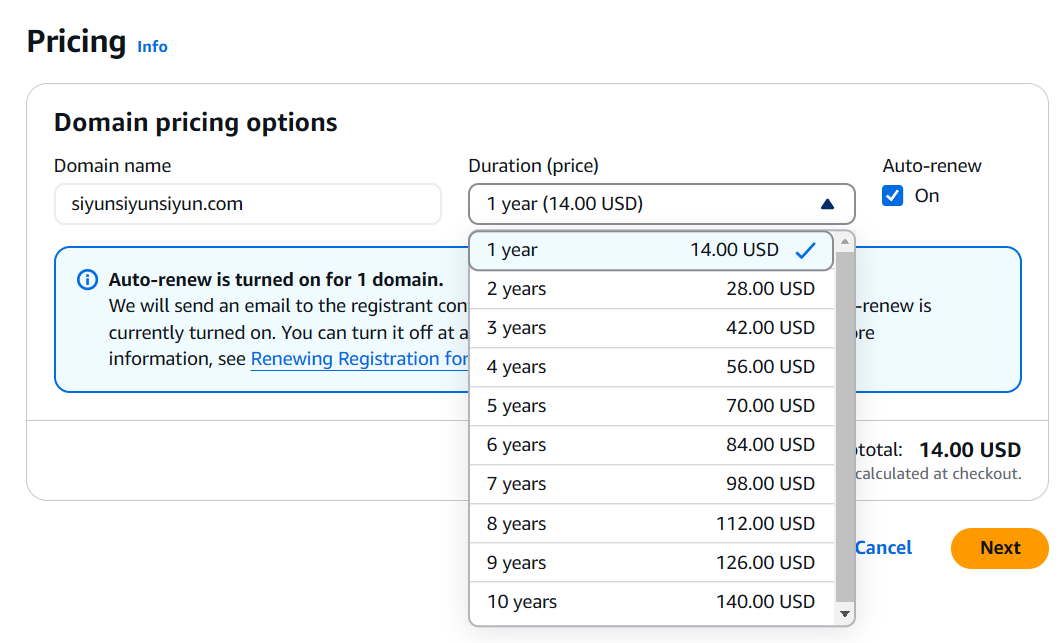This screenshot has height=643, width=1060.
Task: Click the Domain name input field
Action: (x=247, y=204)
